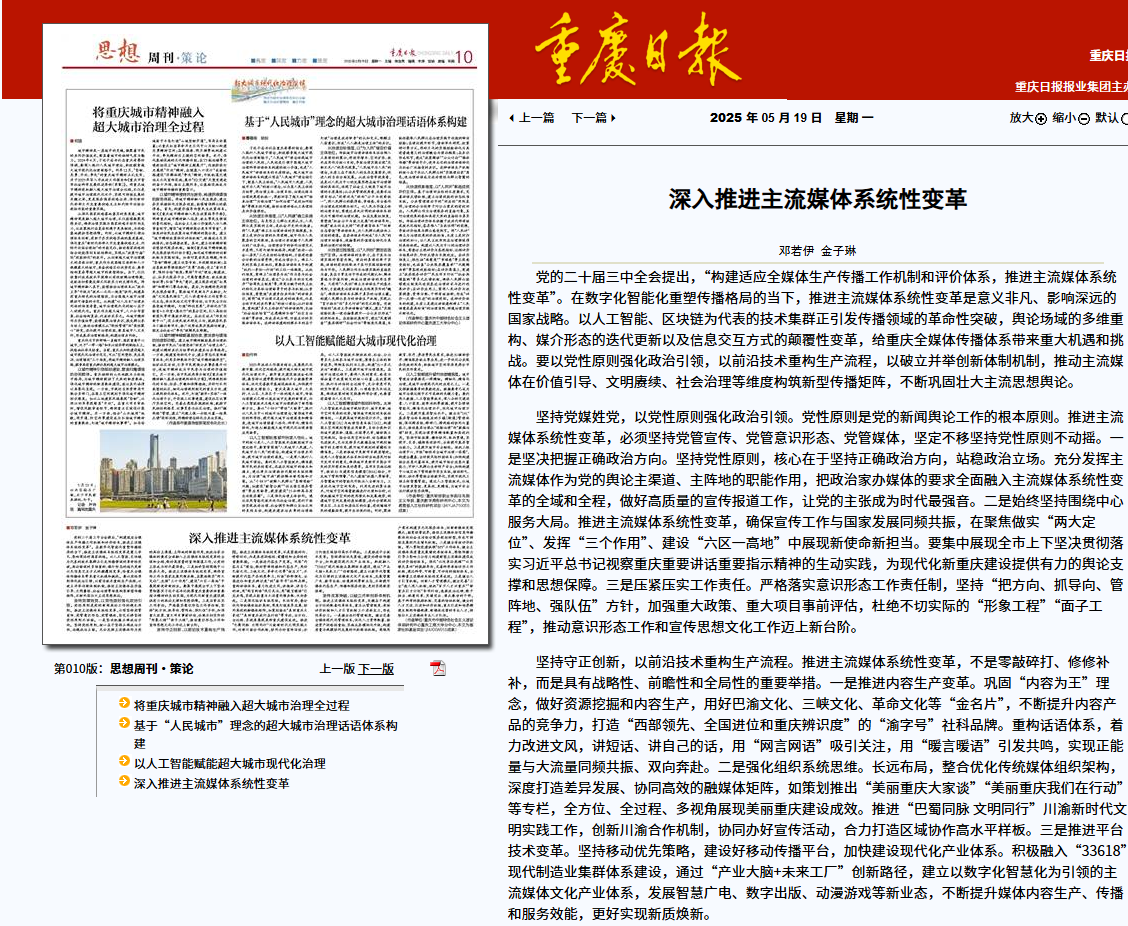Click the 缩小 zoom-out minus icon

pyautogui.click(x=1083, y=118)
